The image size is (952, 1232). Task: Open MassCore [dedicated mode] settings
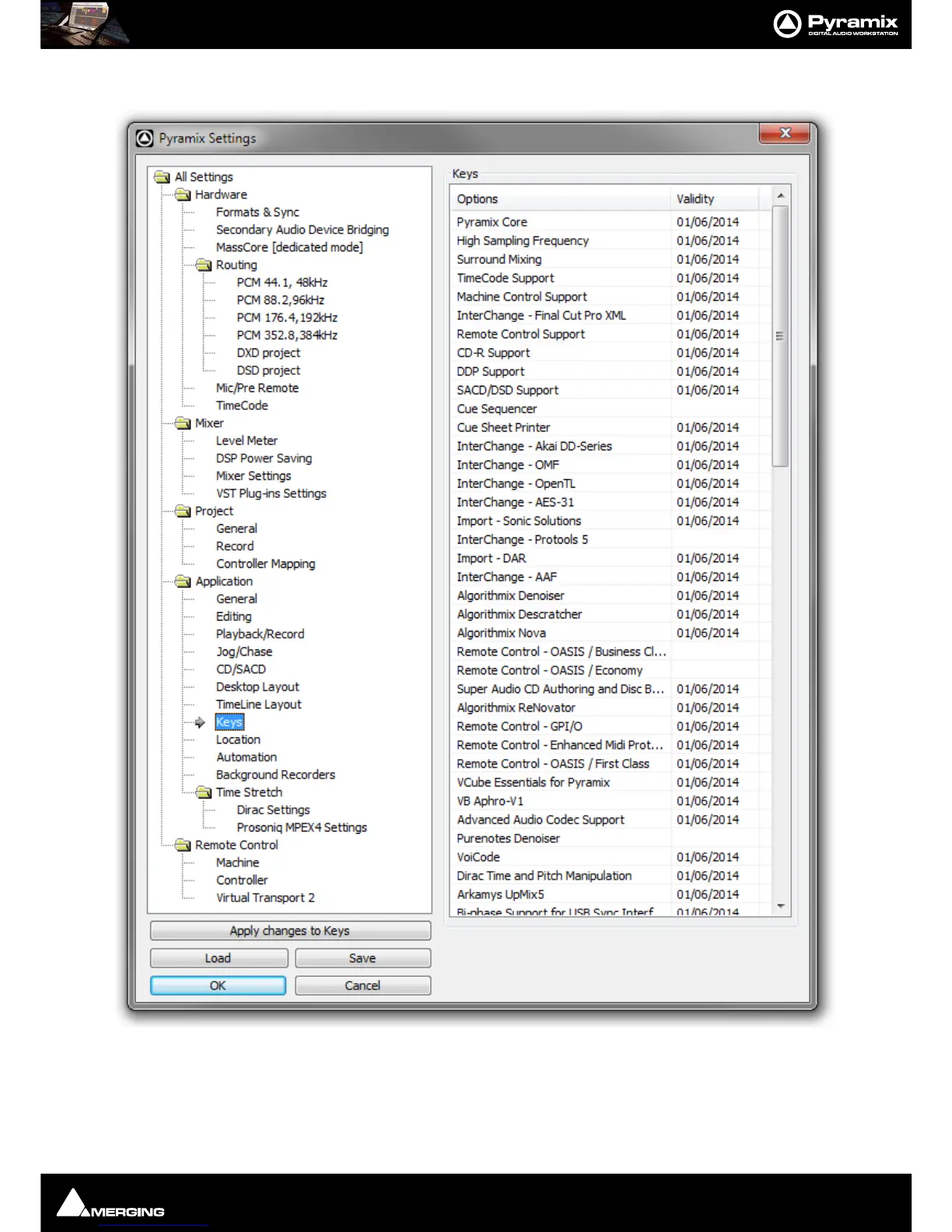tap(289, 247)
